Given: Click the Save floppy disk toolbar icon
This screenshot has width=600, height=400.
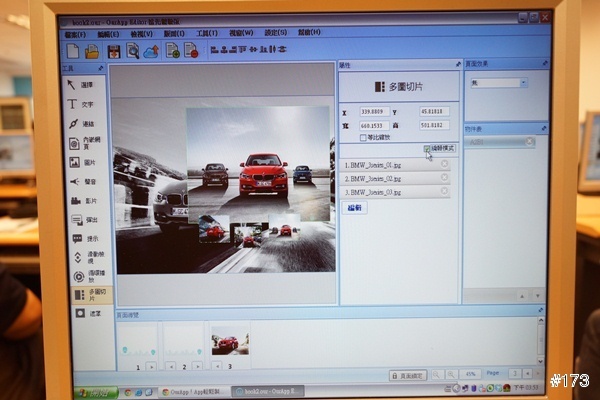Looking at the screenshot, I should point(113,51).
